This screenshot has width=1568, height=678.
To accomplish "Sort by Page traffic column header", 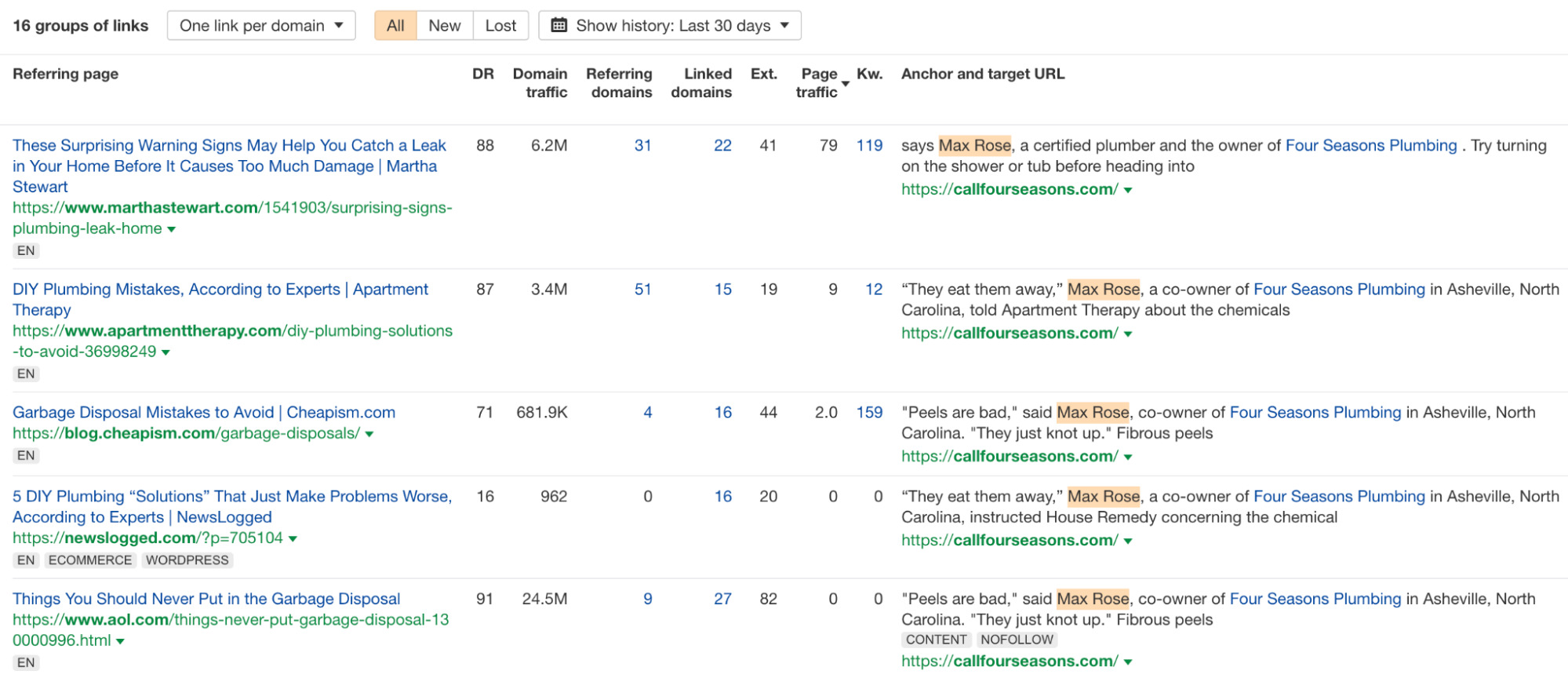I will point(817,82).
